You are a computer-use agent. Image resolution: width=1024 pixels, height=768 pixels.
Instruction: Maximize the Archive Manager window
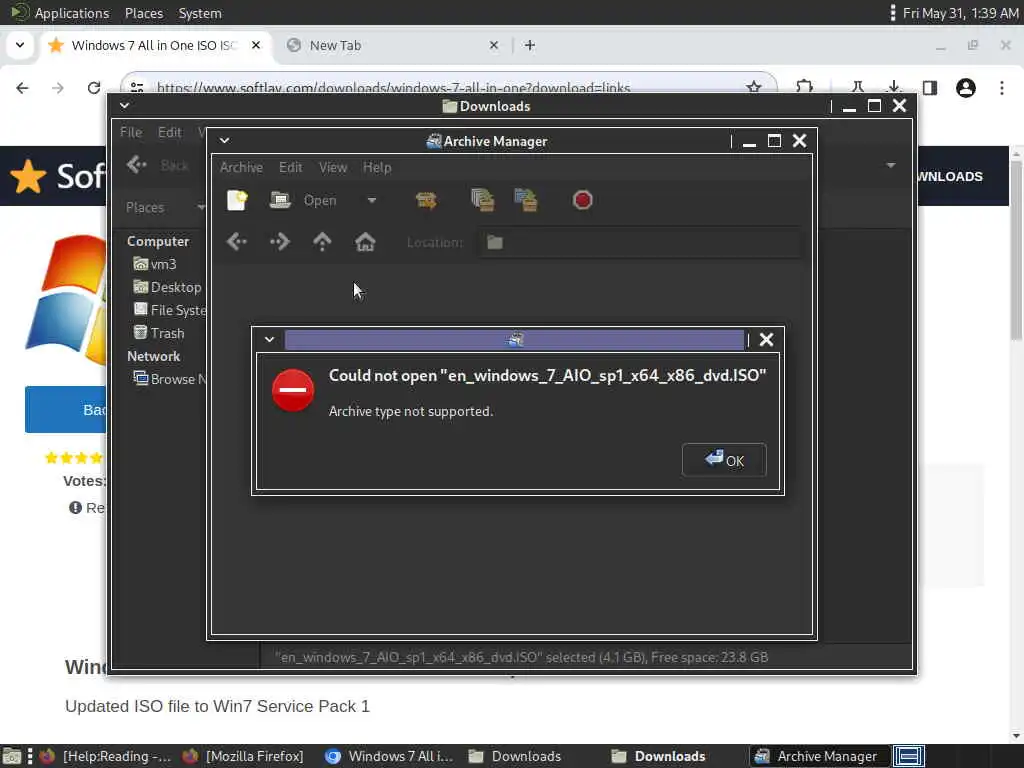click(775, 140)
